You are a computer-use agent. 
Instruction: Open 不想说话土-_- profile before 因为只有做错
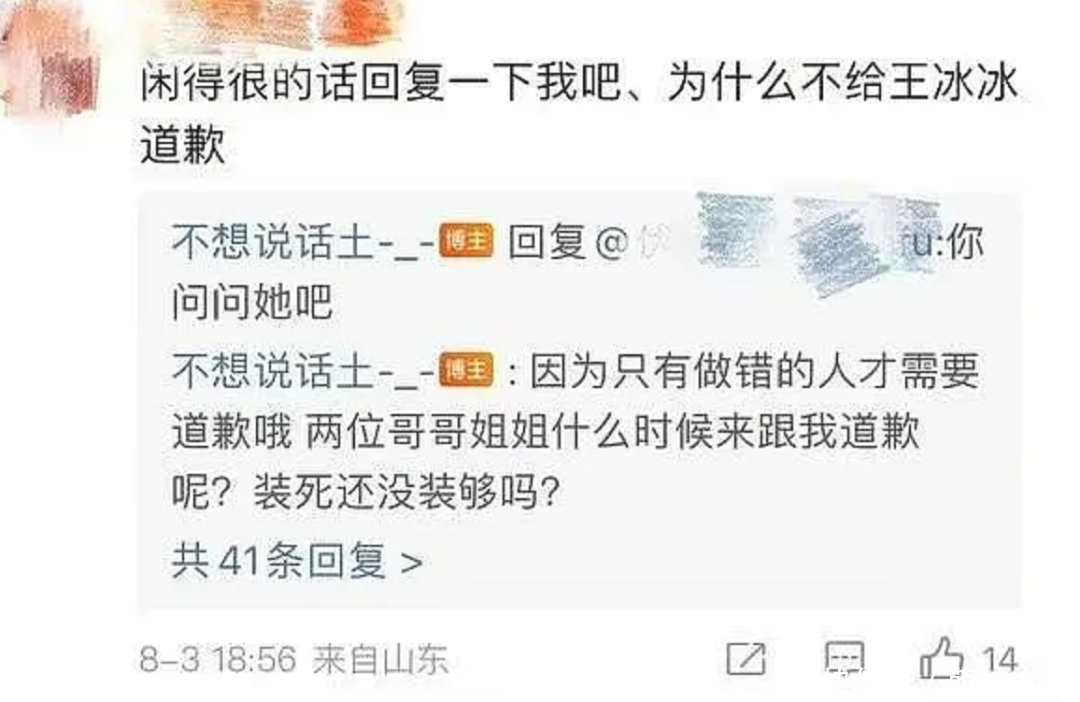point(304,371)
